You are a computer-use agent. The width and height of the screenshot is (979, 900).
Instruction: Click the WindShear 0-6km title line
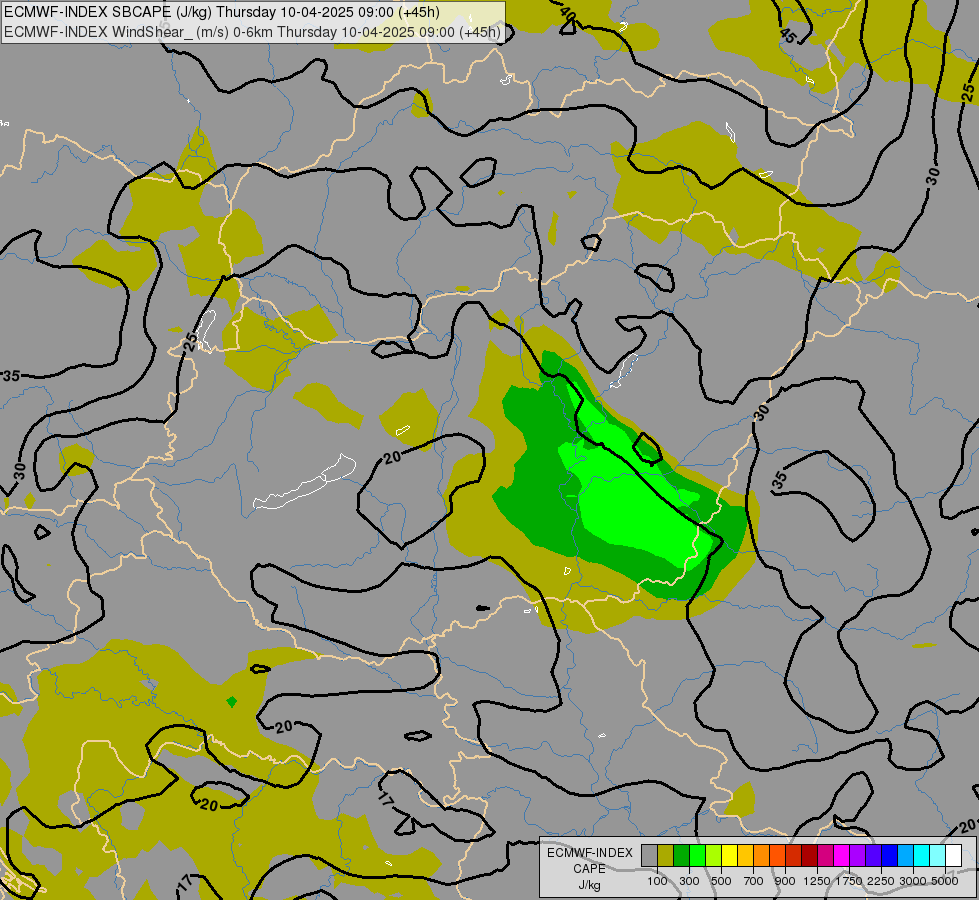(252, 32)
